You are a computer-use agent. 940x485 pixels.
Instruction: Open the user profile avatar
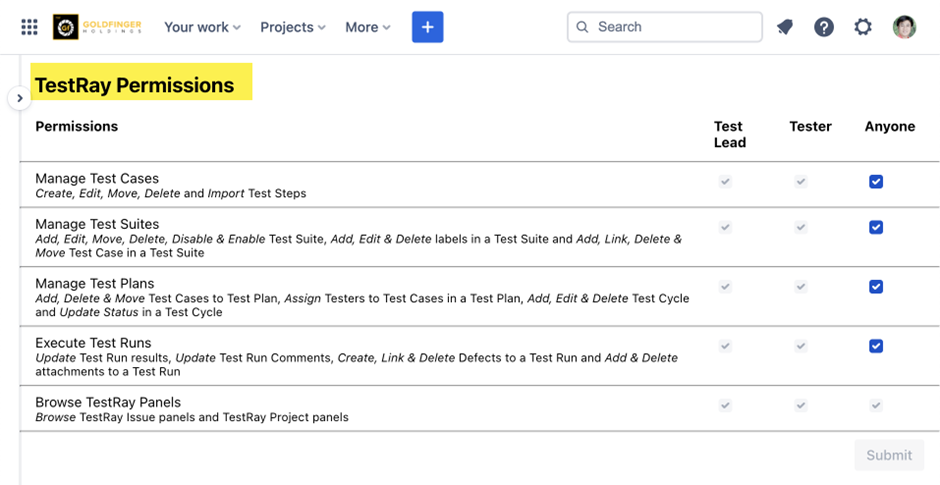[904, 27]
